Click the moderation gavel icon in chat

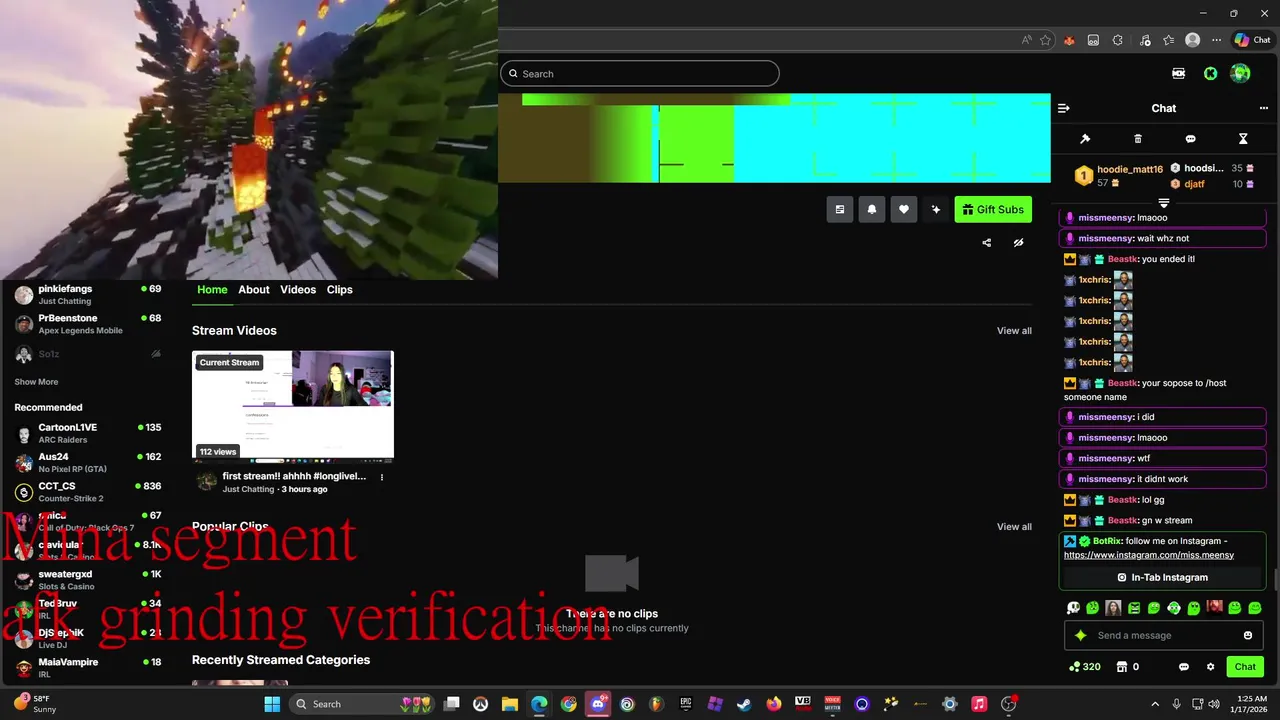tap(1085, 139)
